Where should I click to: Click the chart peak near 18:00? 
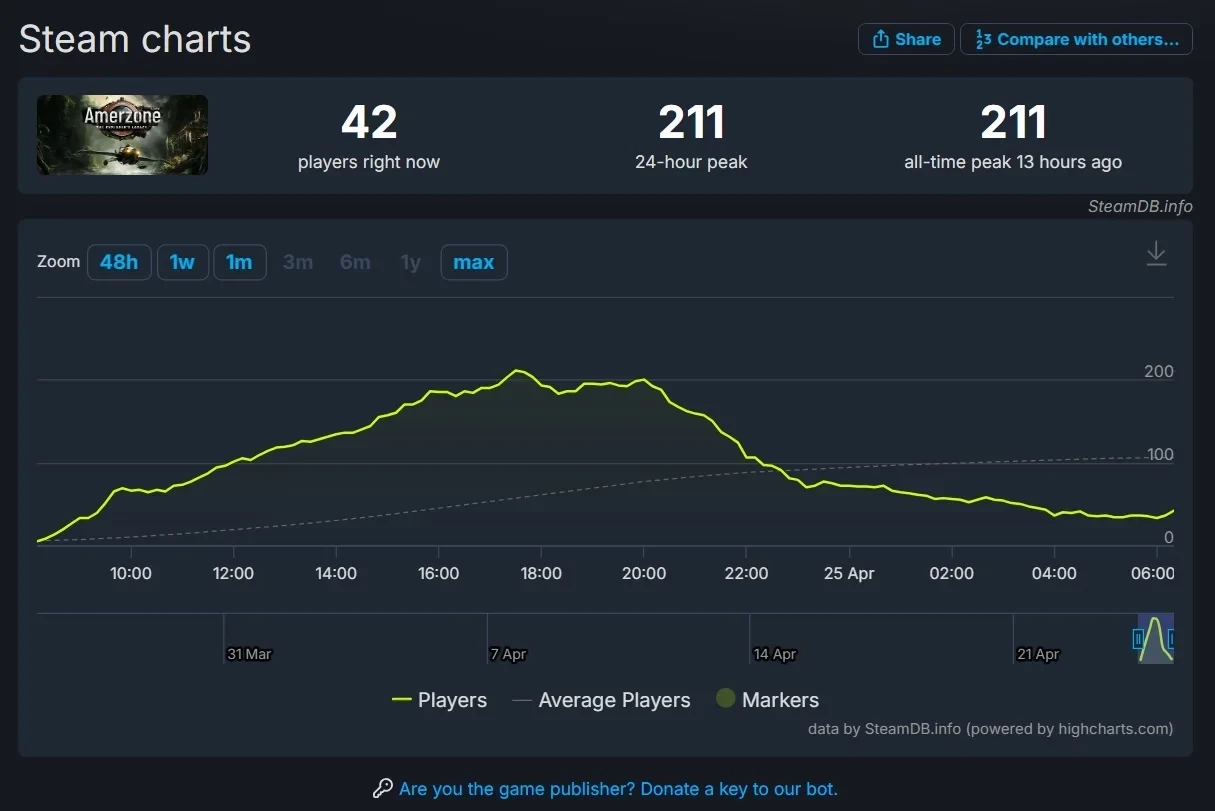tap(517, 371)
